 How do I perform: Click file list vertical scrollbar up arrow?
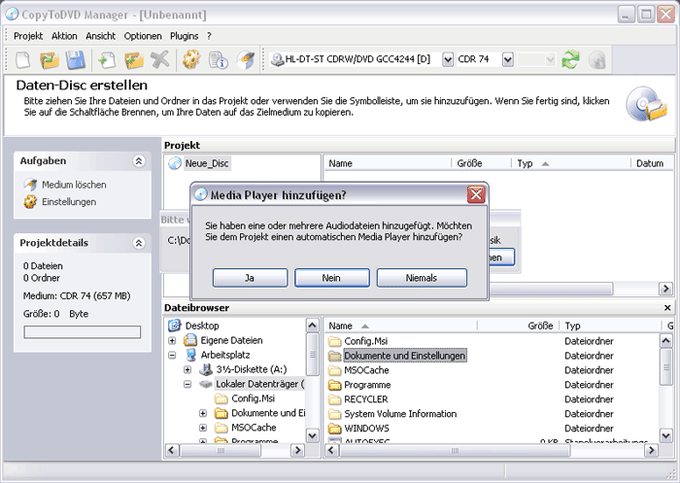click(666, 340)
